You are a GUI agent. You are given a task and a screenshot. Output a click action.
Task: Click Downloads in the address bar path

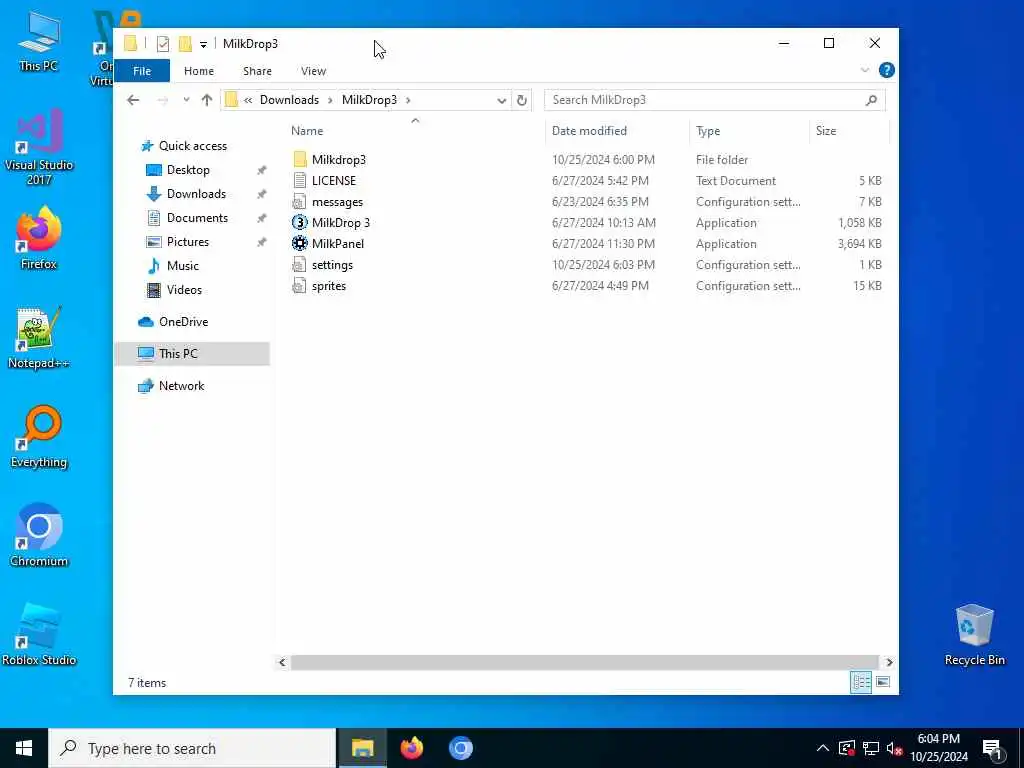pos(289,100)
